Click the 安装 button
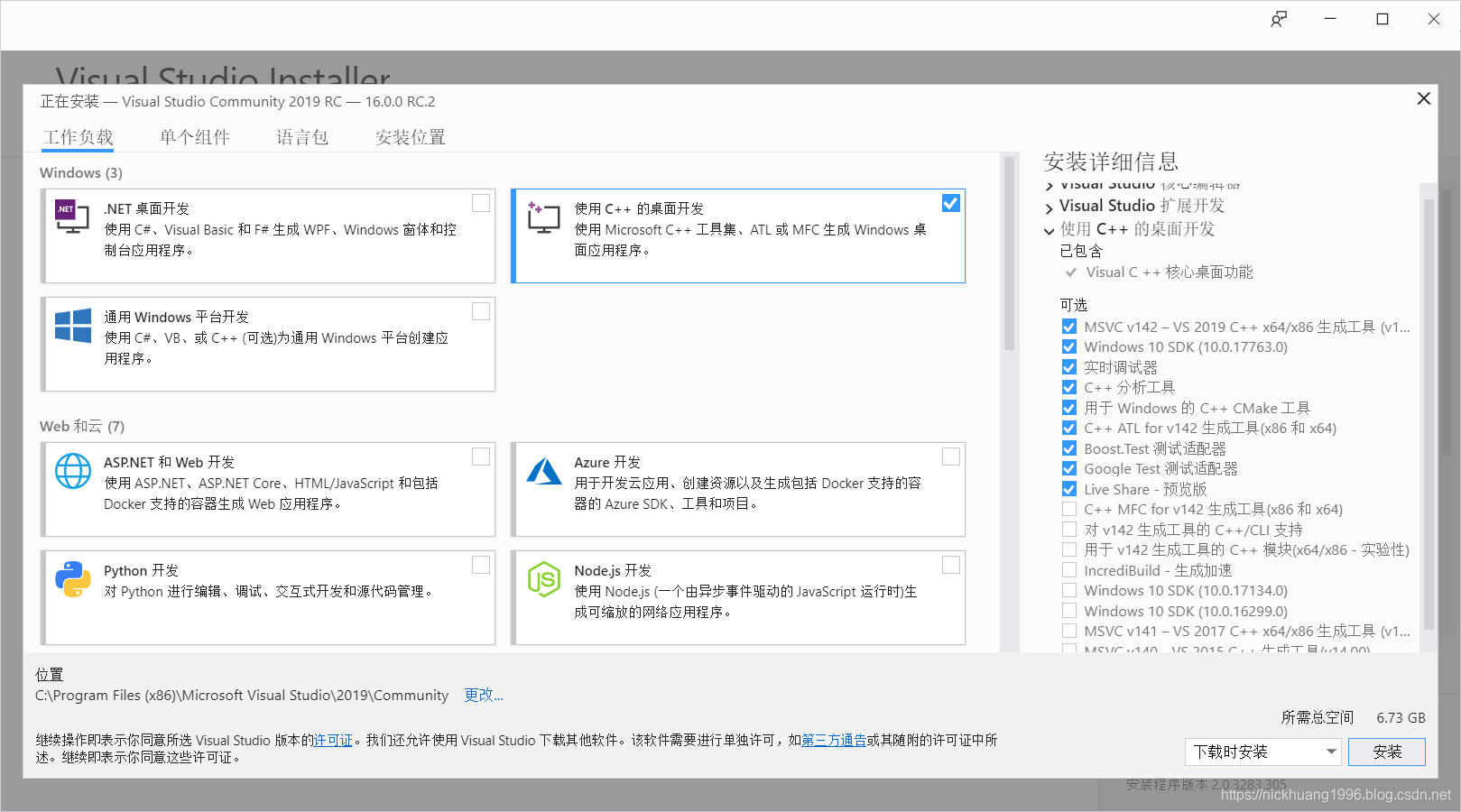This screenshot has width=1461, height=812. coord(1386,752)
